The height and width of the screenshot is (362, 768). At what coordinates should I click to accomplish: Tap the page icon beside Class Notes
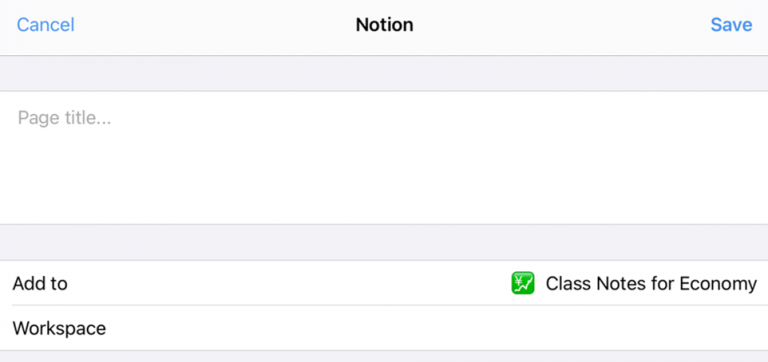click(x=523, y=283)
